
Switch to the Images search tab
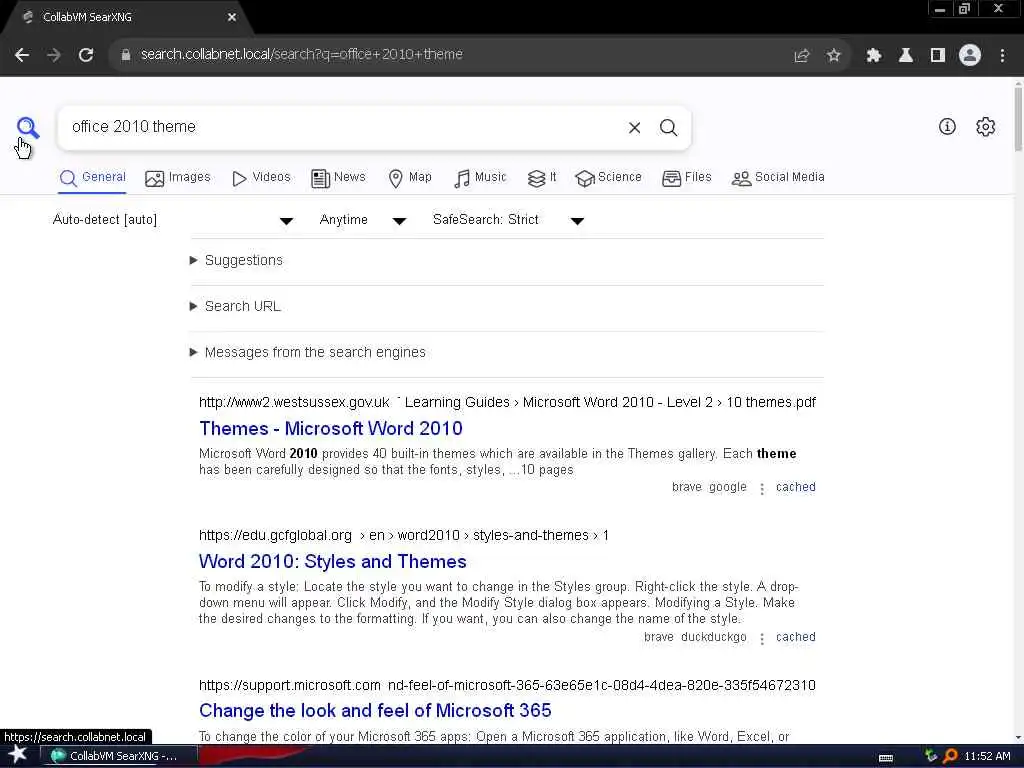[178, 178]
